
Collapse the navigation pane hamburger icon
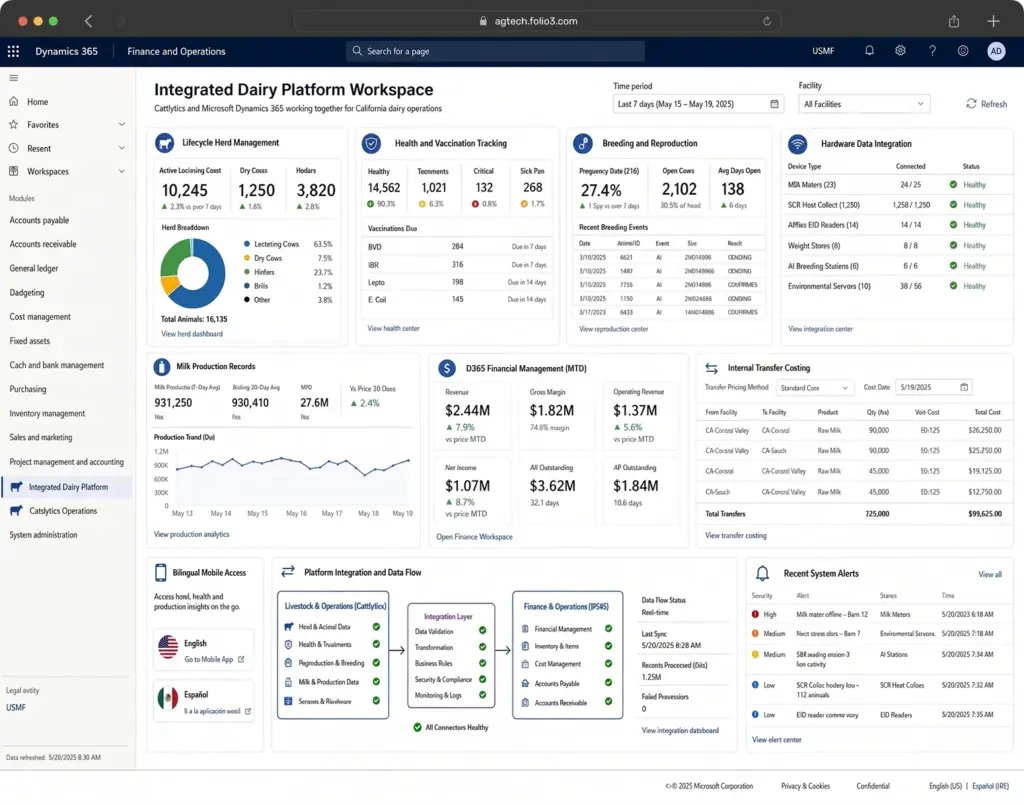14,78
